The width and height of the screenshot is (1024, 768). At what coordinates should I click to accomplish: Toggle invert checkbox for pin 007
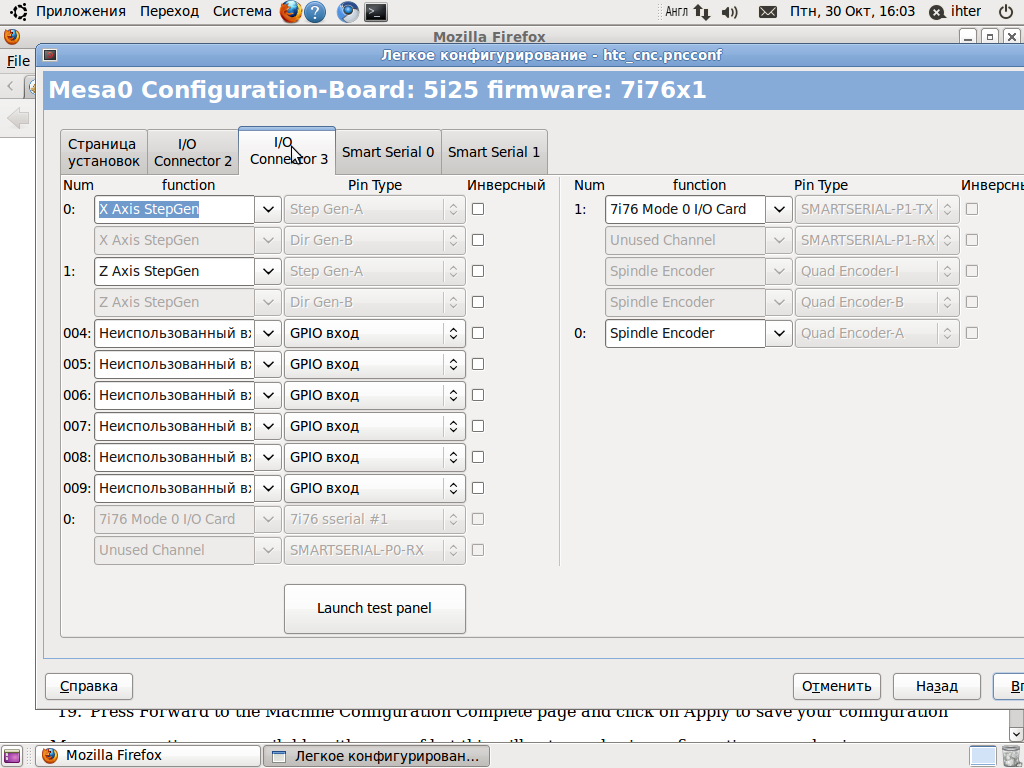click(478, 426)
